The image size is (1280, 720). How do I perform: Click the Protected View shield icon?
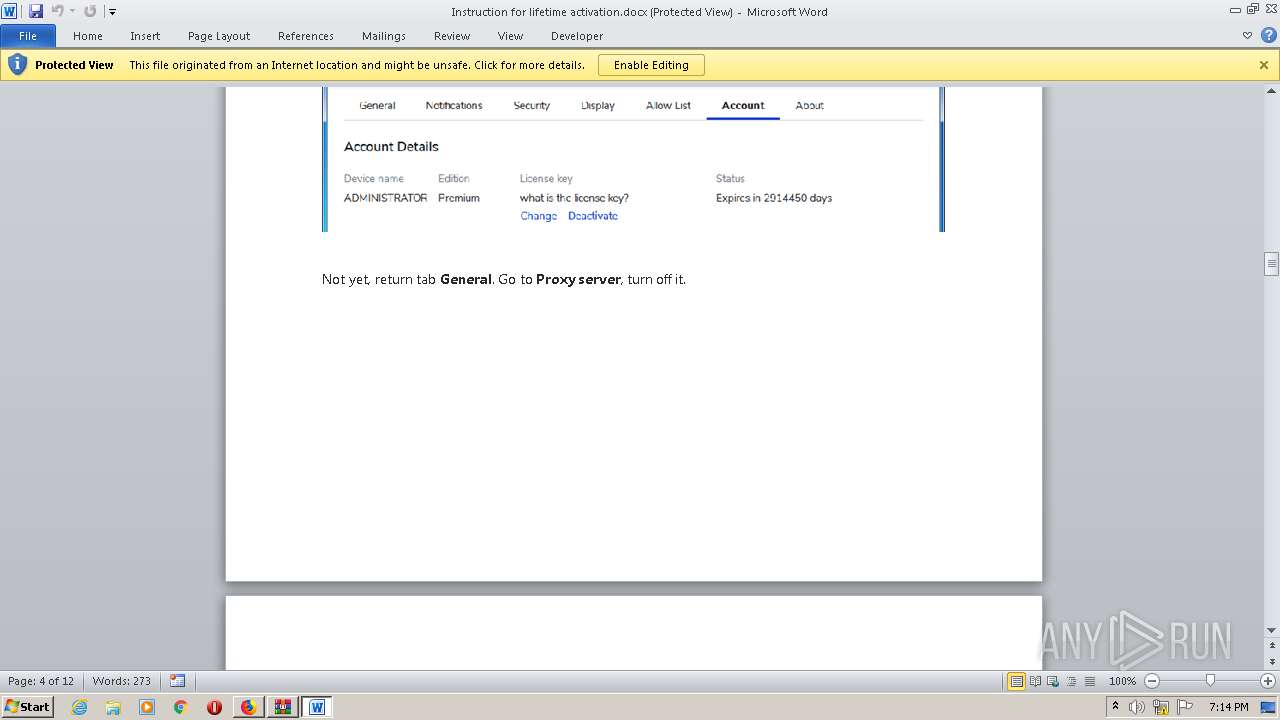coord(17,65)
